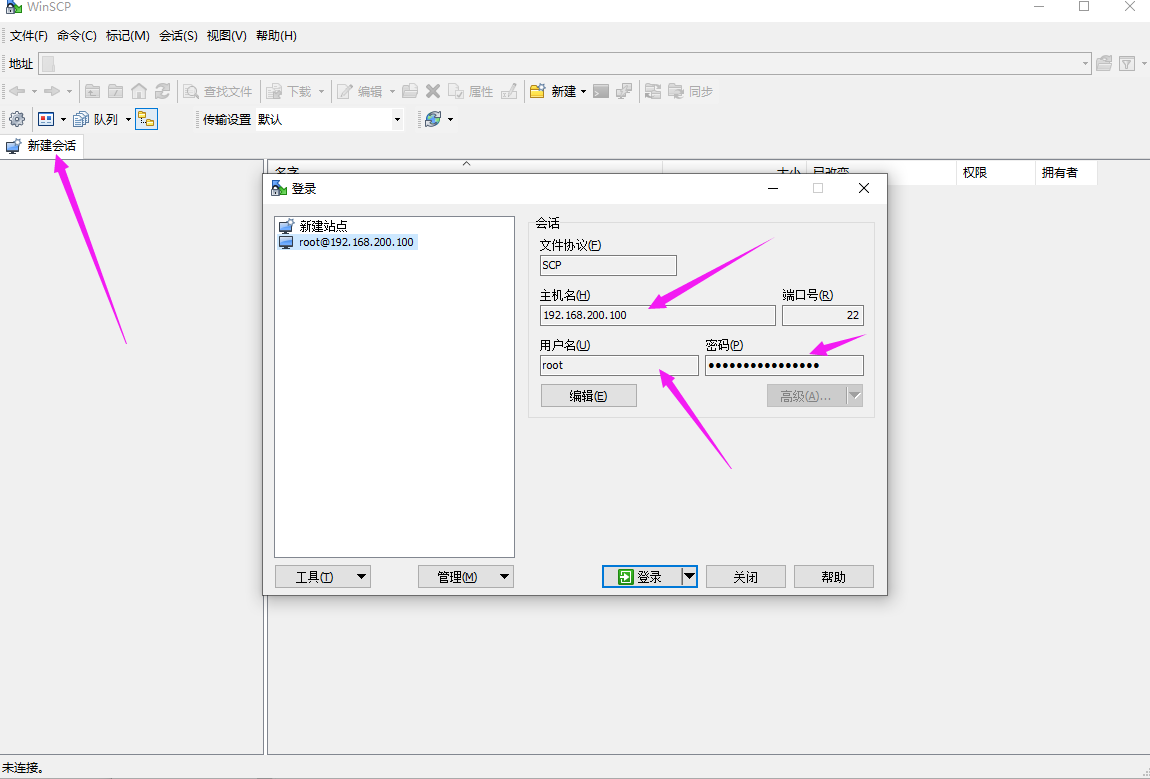
Task: Click the 拥有者 column header
Action: pos(1066,173)
